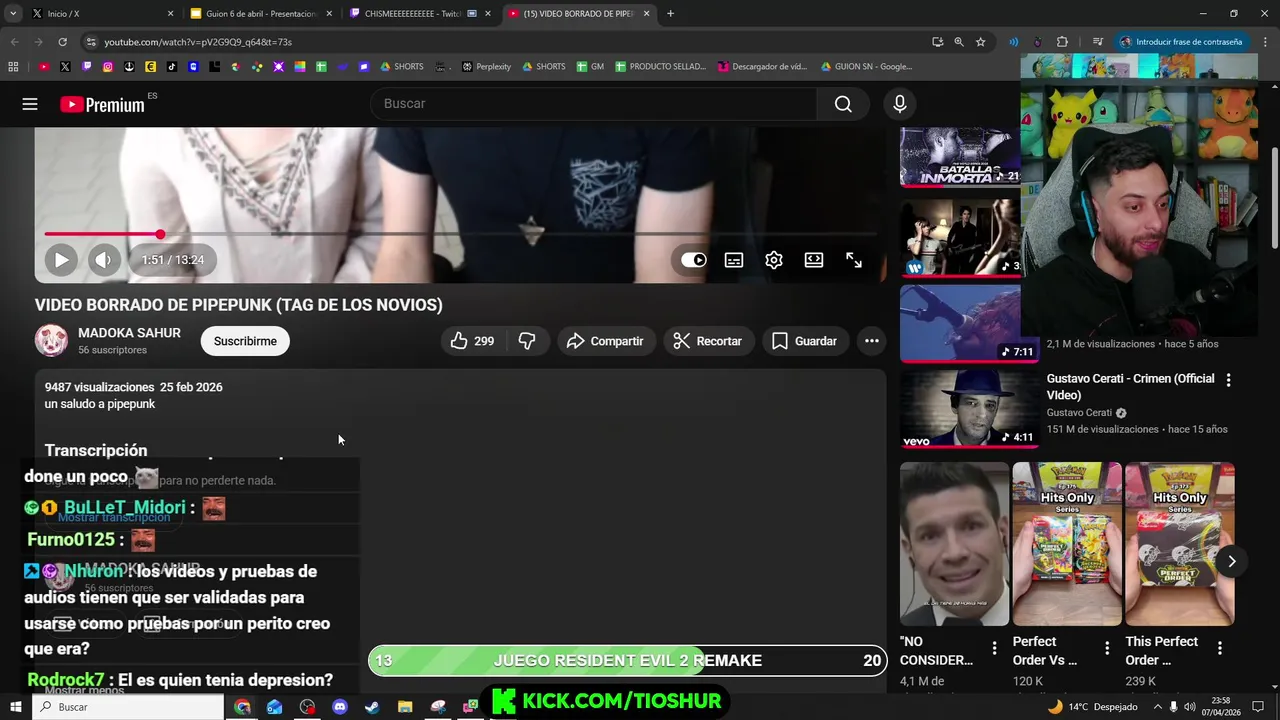
Task: Focus the Buscar search field
Action: (x=595, y=104)
